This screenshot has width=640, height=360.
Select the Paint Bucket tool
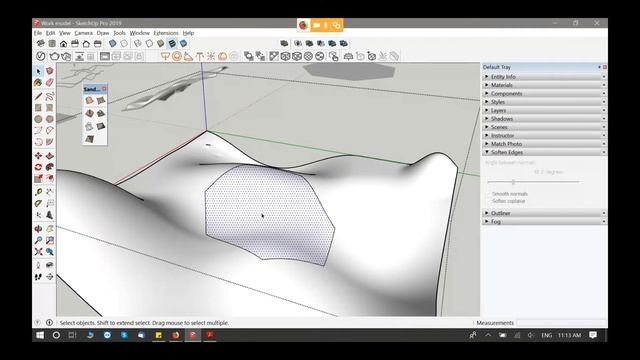[x=38, y=82]
